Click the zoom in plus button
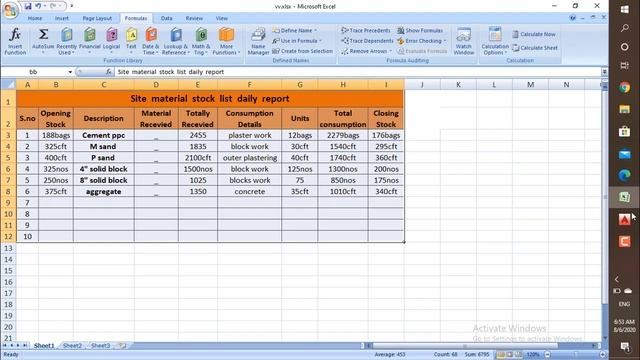This screenshot has height=360, width=640. click(x=602, y=355)
